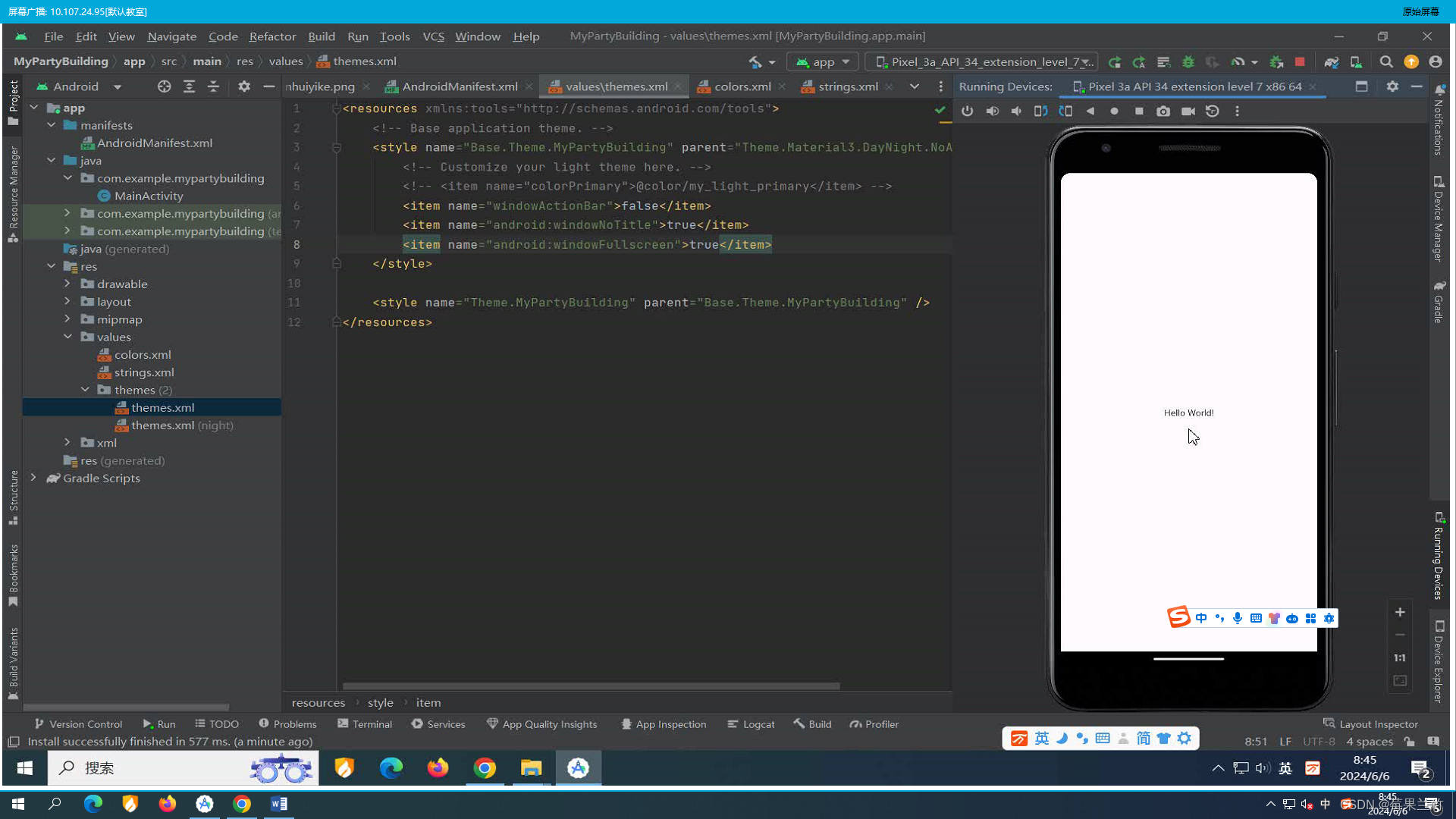Open the Refactor menu

[x=272, y=36]
